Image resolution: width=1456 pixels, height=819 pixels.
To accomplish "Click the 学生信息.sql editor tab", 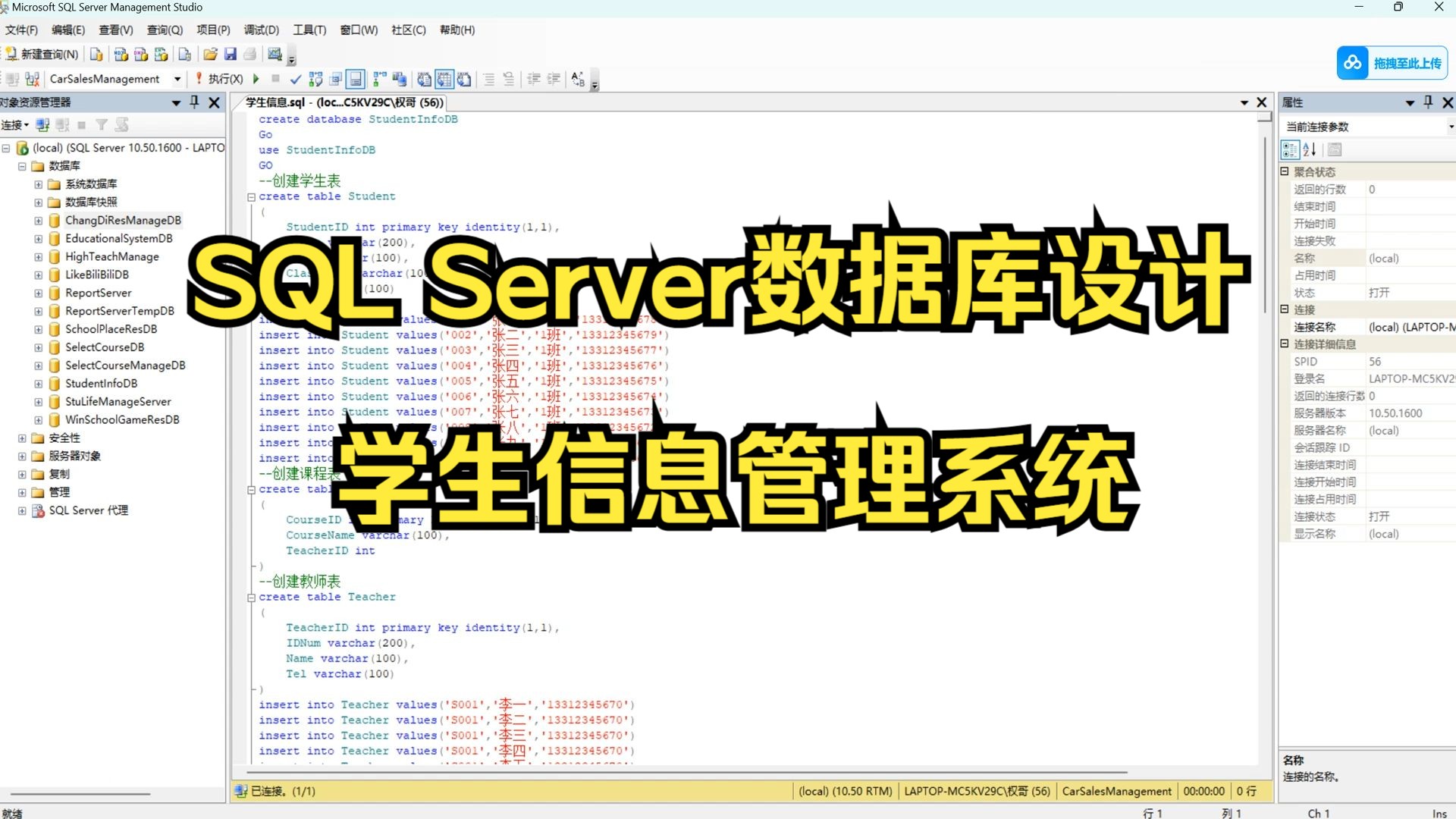I will 344,102.
